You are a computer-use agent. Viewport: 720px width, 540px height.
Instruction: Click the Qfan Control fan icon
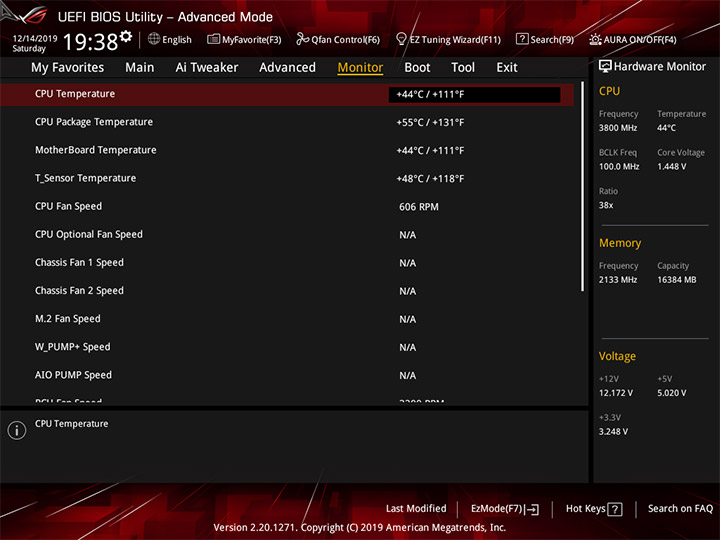tap(302, 39)
